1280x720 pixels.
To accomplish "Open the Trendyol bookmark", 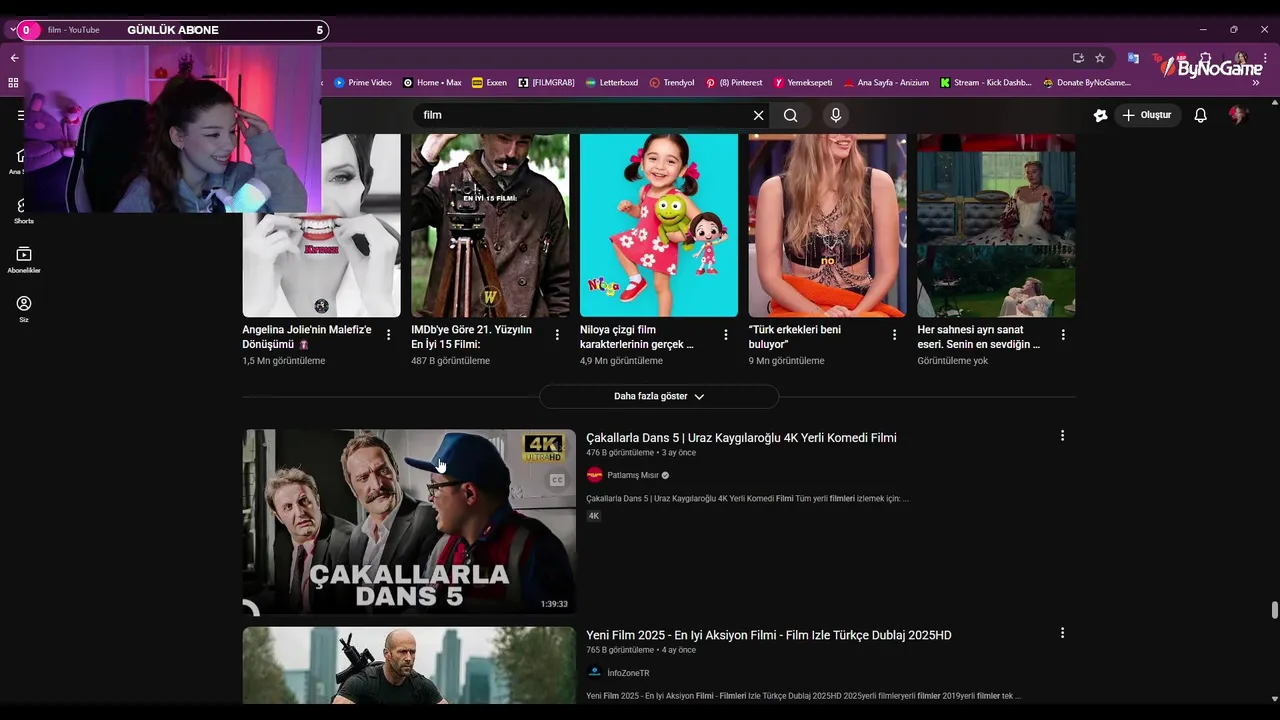I will (x=672, y=83).
